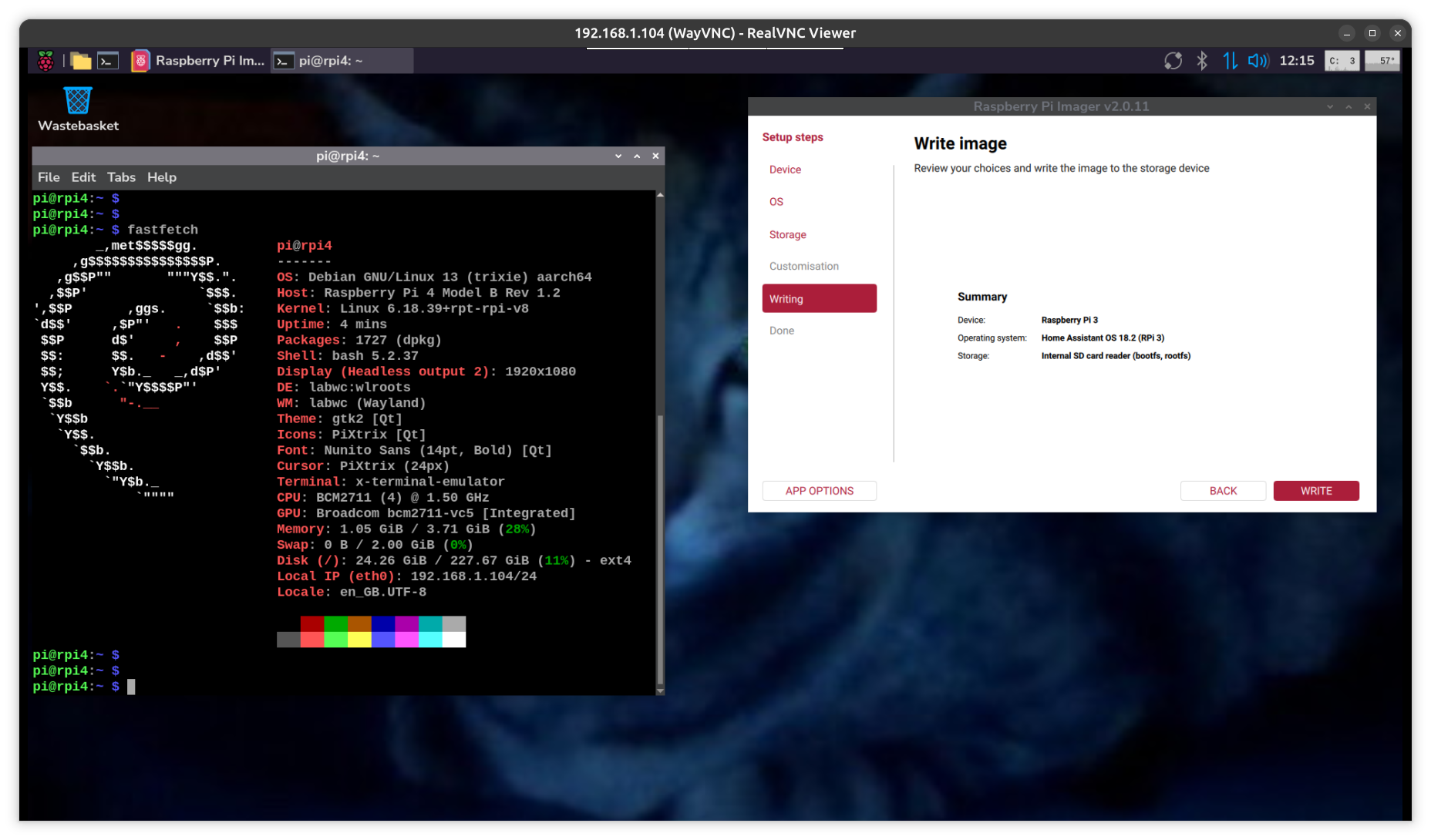Click the 'WM: labwc (Wayland)' line
The height and width of the screenshot is (840, 1431).
[352, 403]
